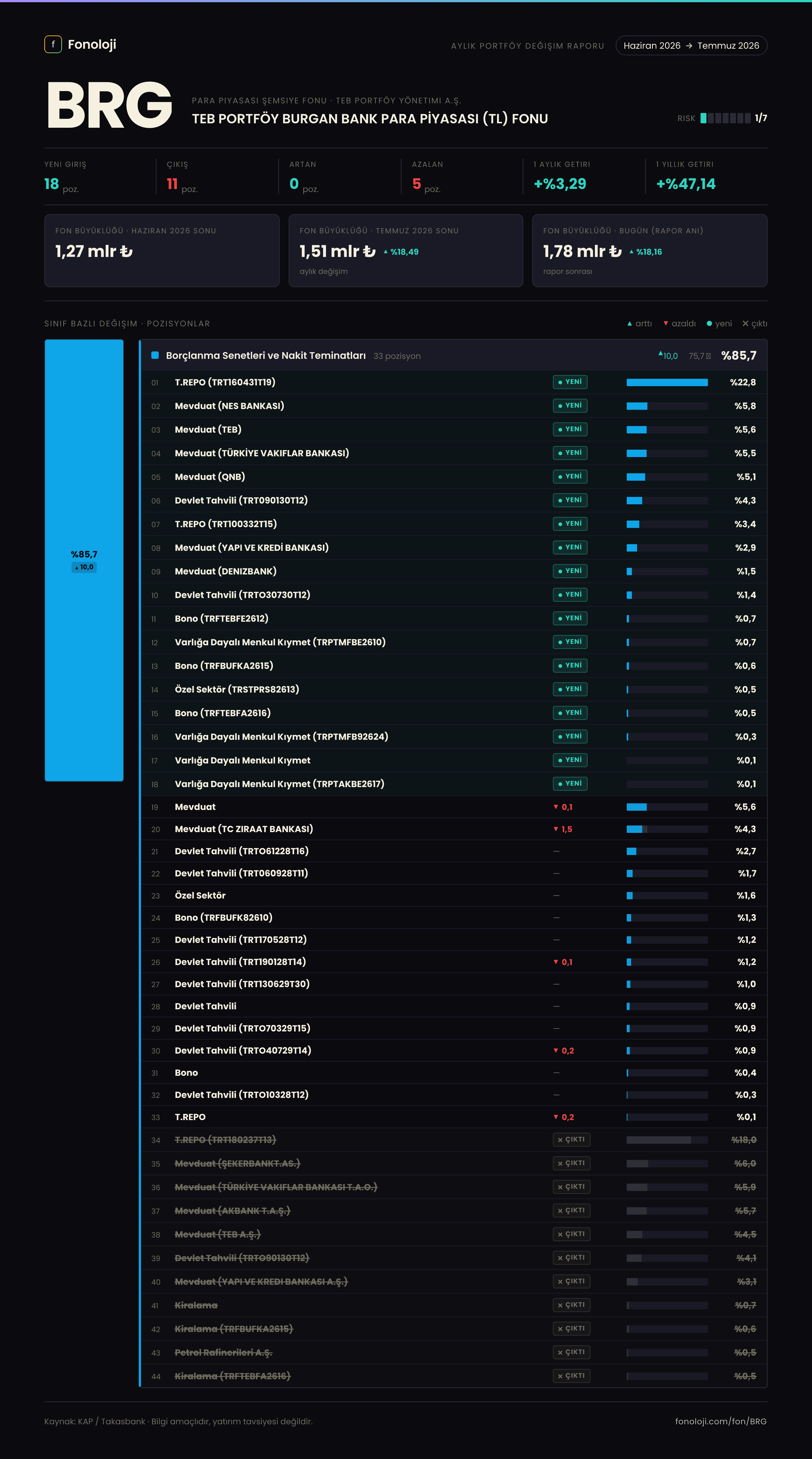
Task: Click the YENİ badge on T.REPO (TRT160431T19)
Action: [x=570, y=382]
